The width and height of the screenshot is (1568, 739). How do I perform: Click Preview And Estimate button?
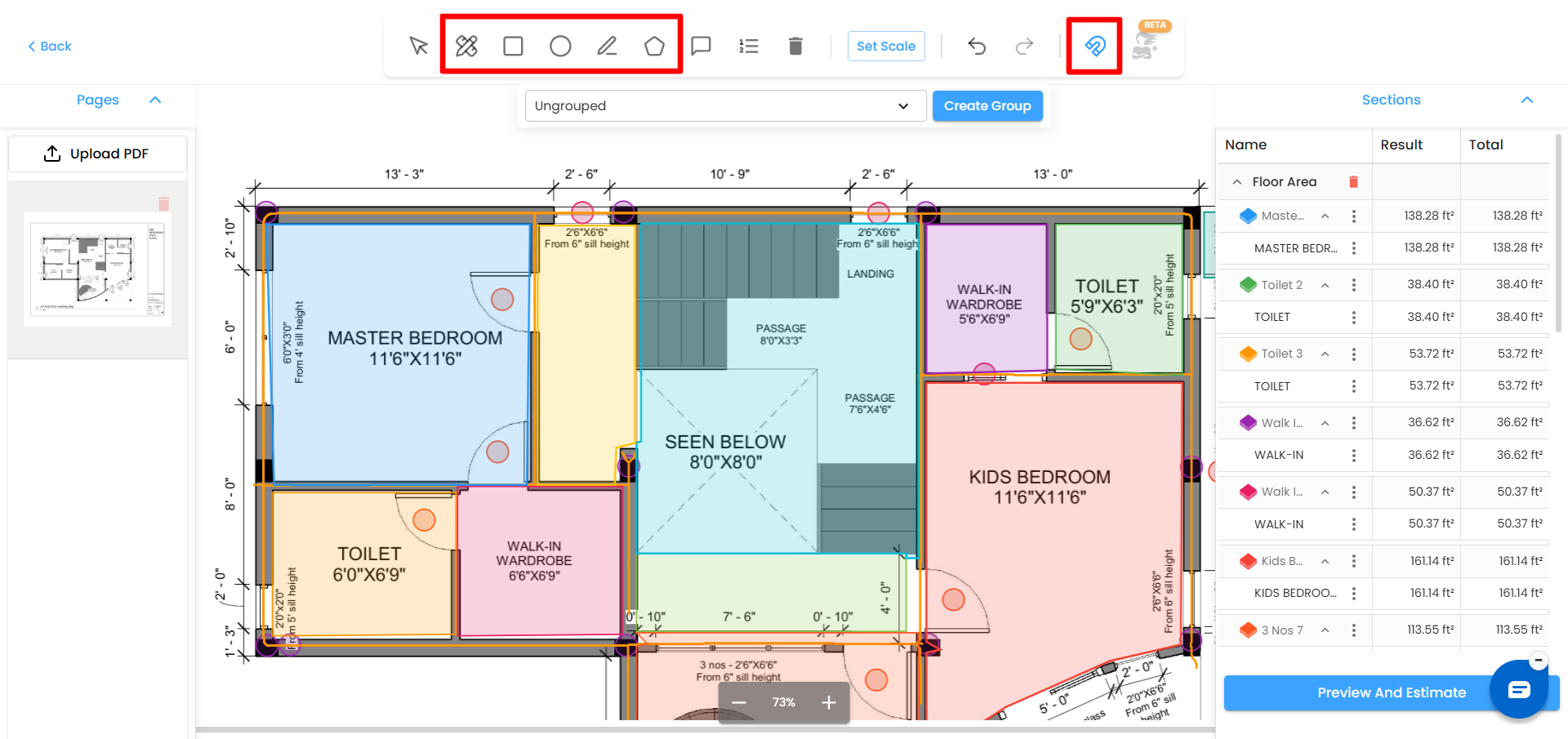tap(1392, 692)
